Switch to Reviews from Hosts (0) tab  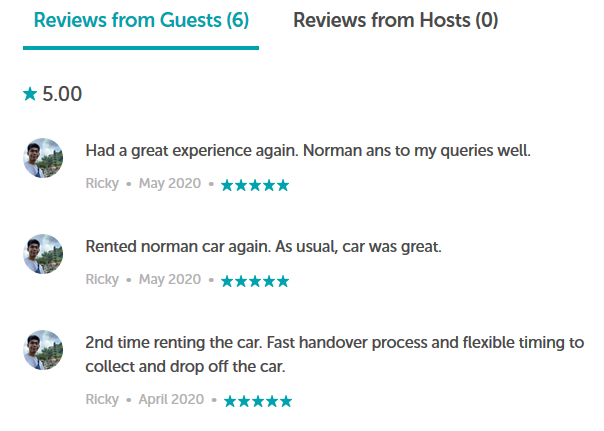(x=396, y=20)
